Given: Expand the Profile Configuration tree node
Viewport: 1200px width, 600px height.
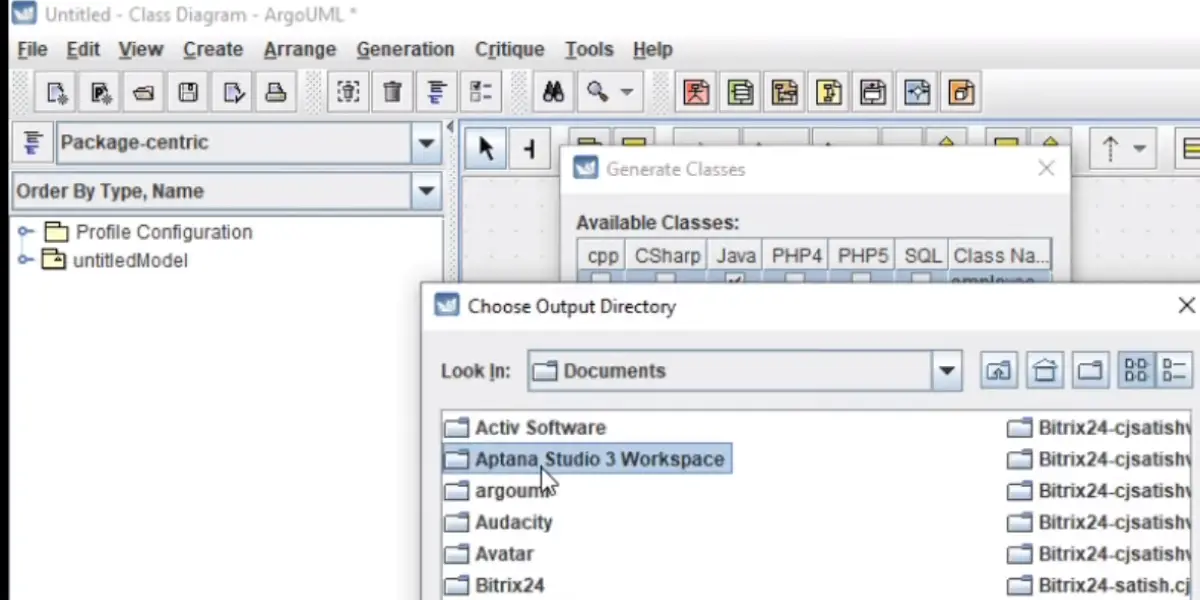Looking at the screenshot, I should 26,232.
